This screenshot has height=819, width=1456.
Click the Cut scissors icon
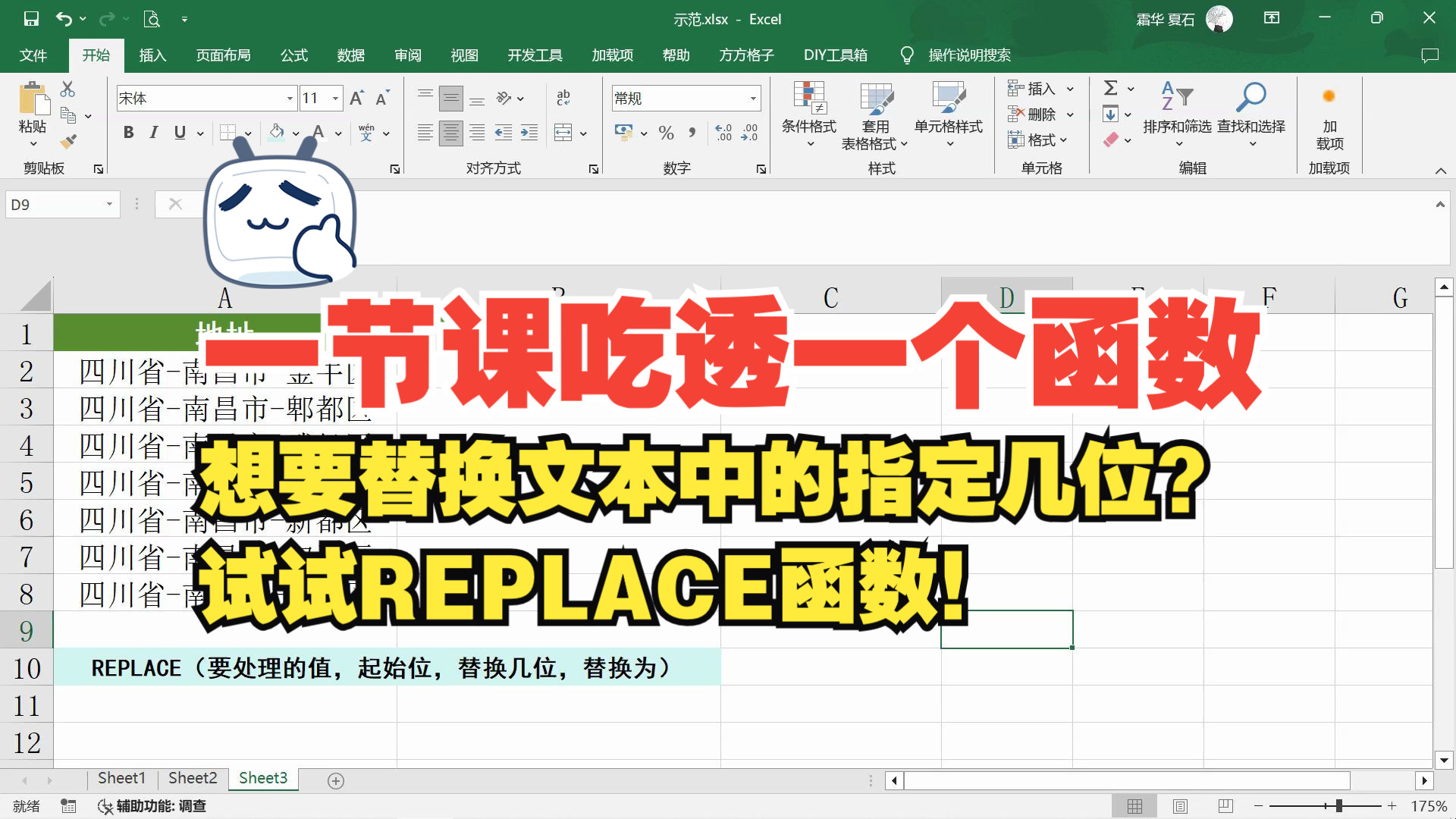[68, 89]
